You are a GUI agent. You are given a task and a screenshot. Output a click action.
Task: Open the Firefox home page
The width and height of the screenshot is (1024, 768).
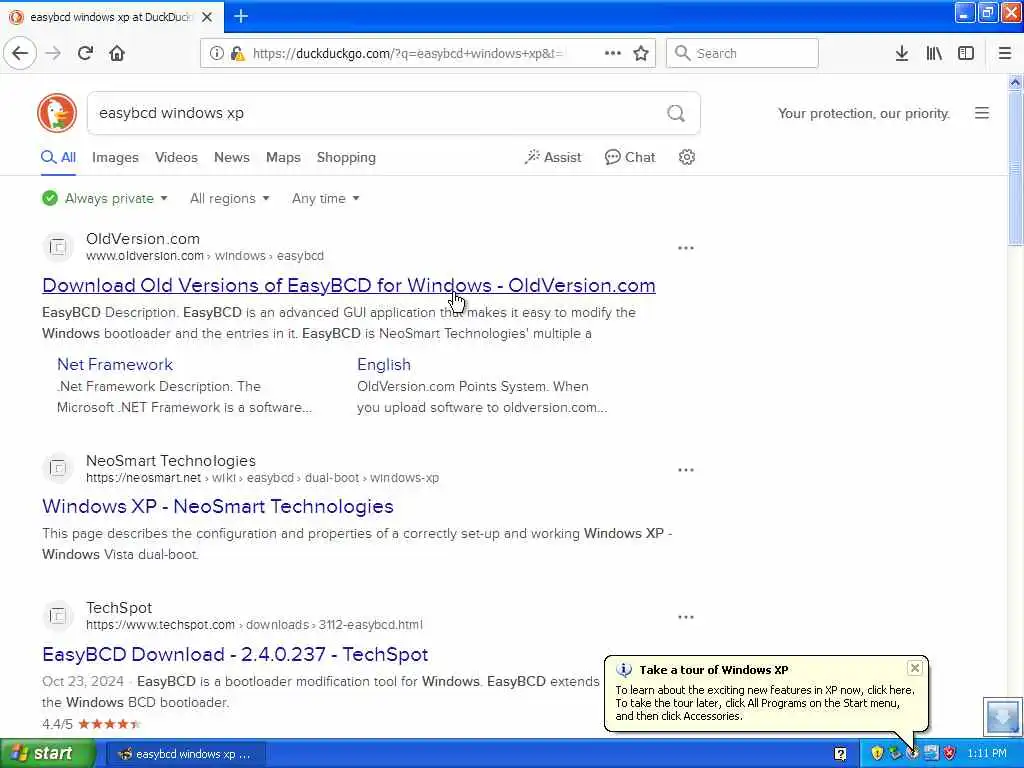point(117,53)
